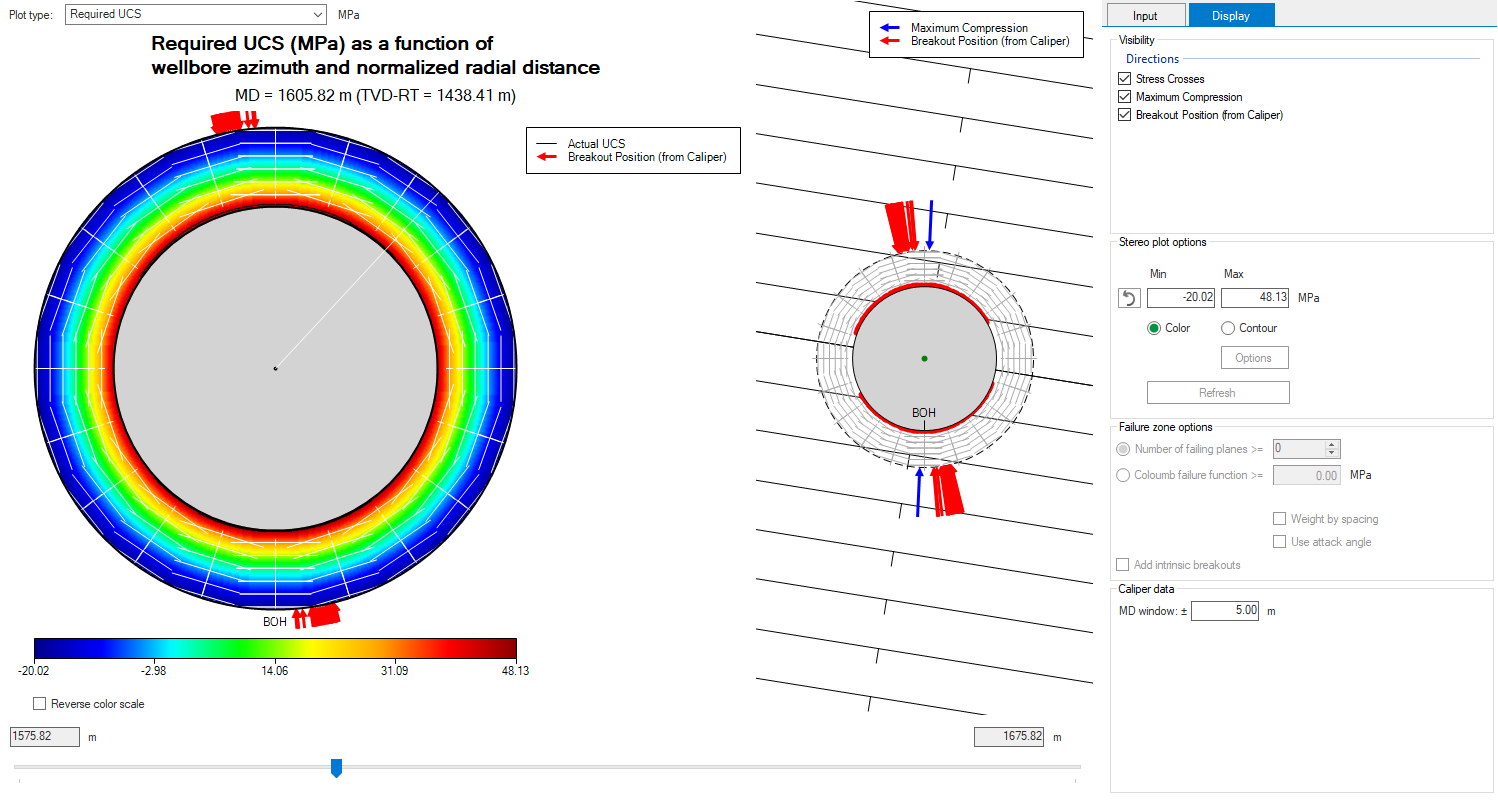The width and height of the screenshot is (1498, 801).
Task: Click the Max MPa value field
Action: point(1255,298)
